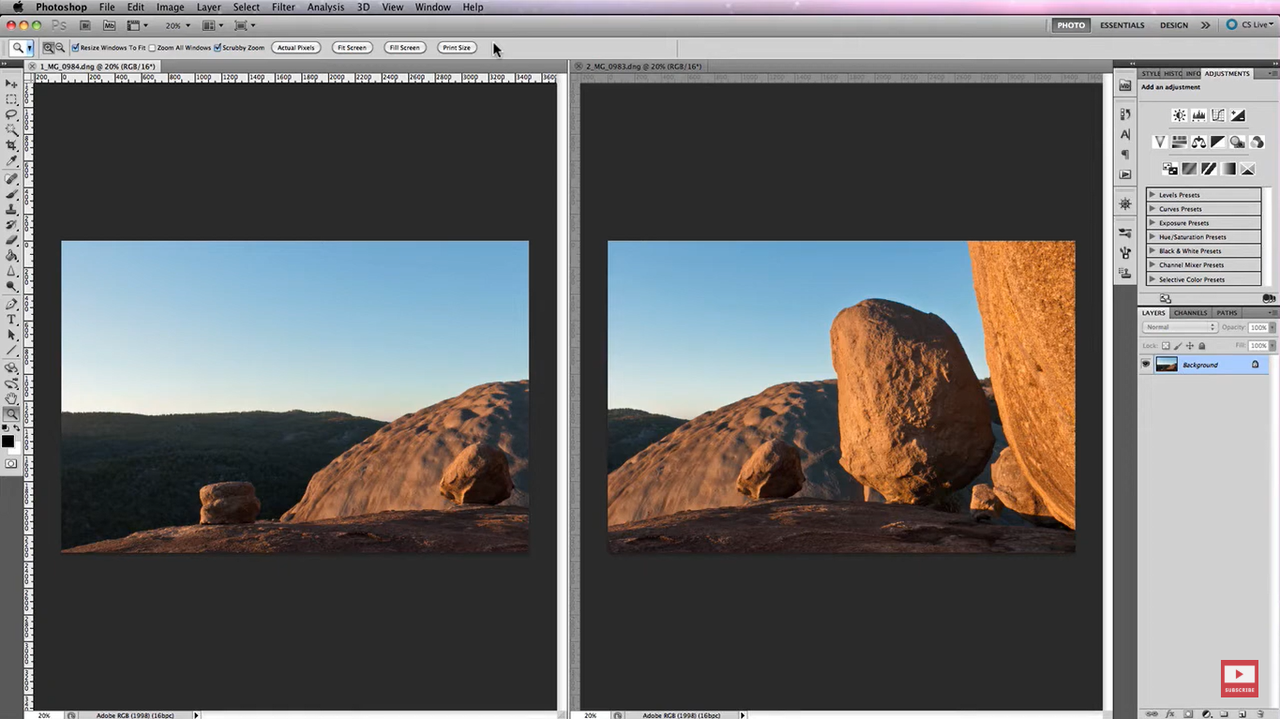1280x719 pixels.
Task: Hide the Background layer visibility
Action: tap(1146, 364)
